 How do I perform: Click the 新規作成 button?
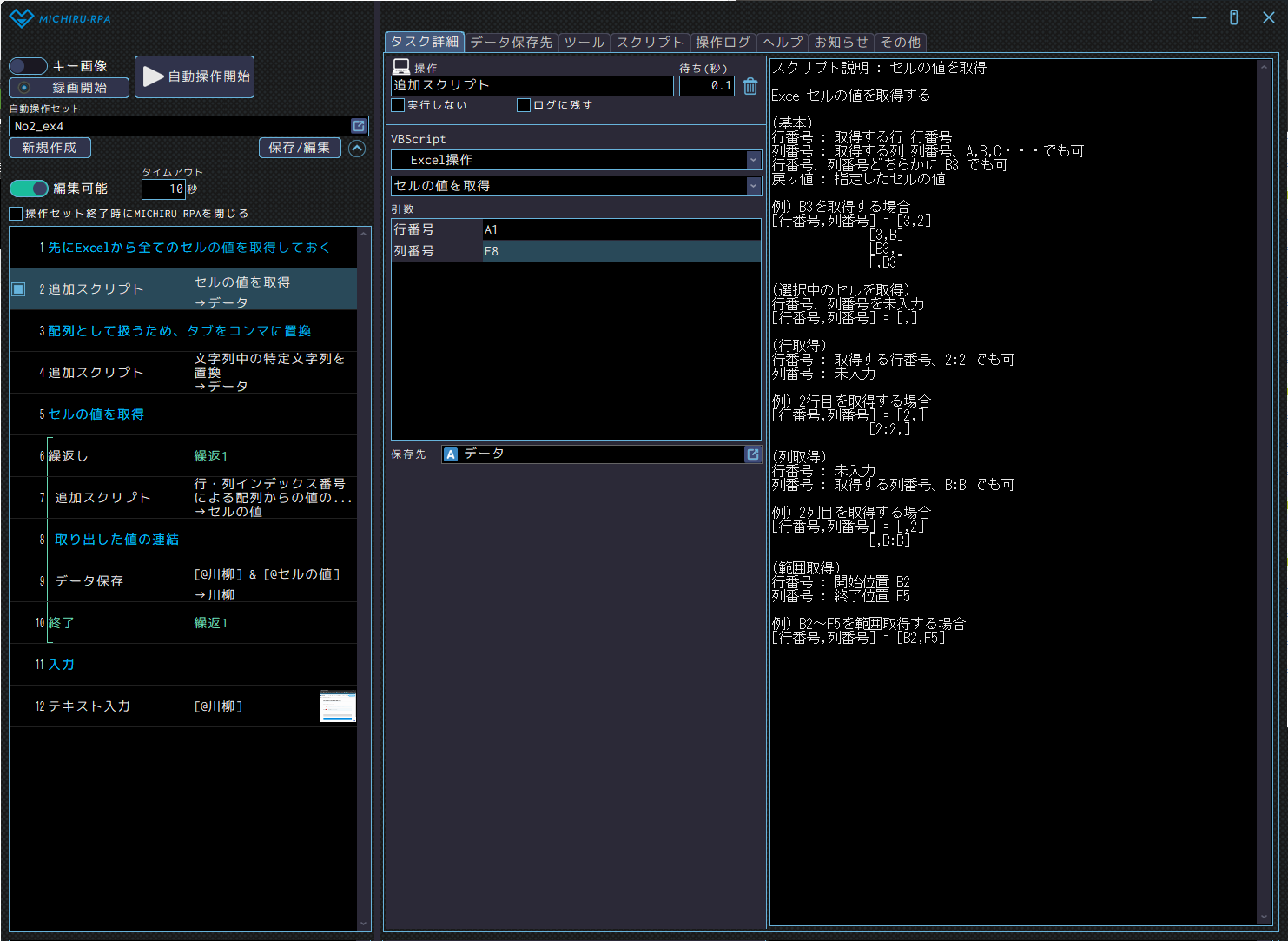(50, 148)
